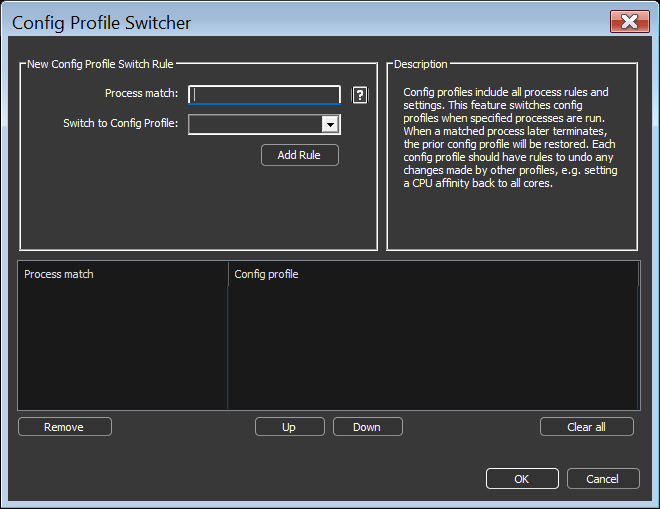
Task: Open the Process match help icon
Action: (x=359, y=95)
